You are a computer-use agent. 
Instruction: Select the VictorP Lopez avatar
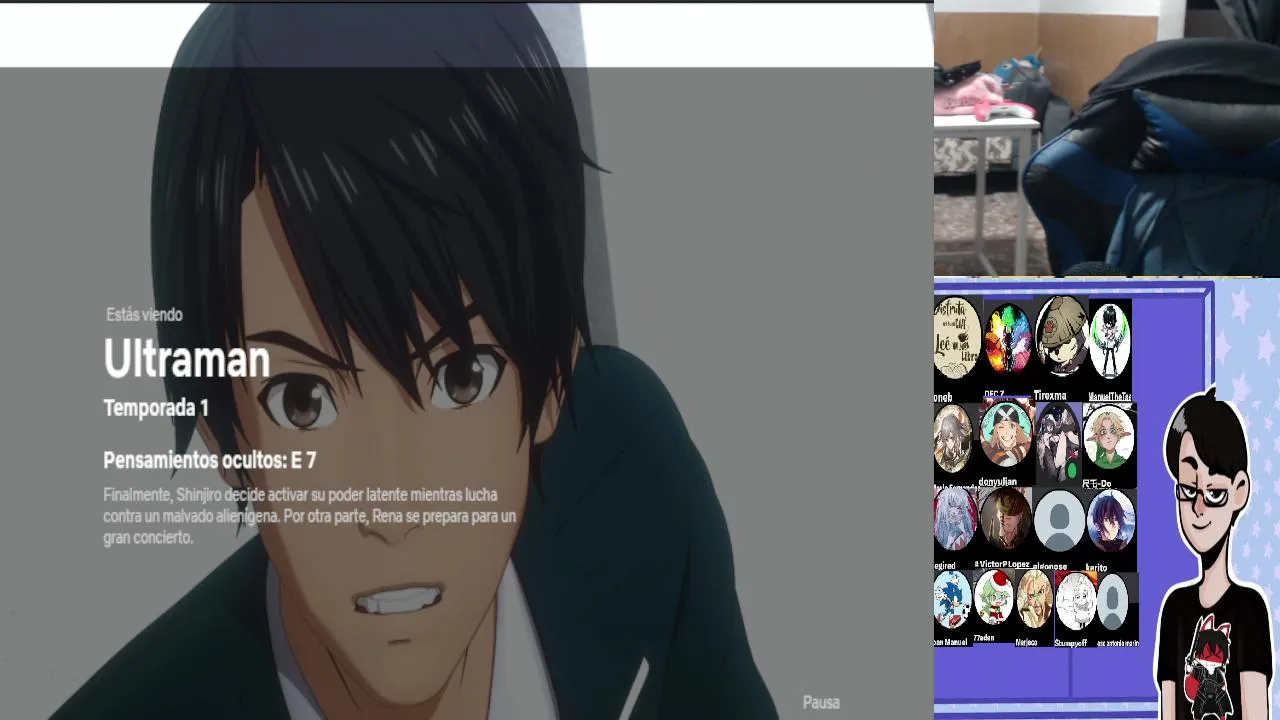(x=1006, y=519)
